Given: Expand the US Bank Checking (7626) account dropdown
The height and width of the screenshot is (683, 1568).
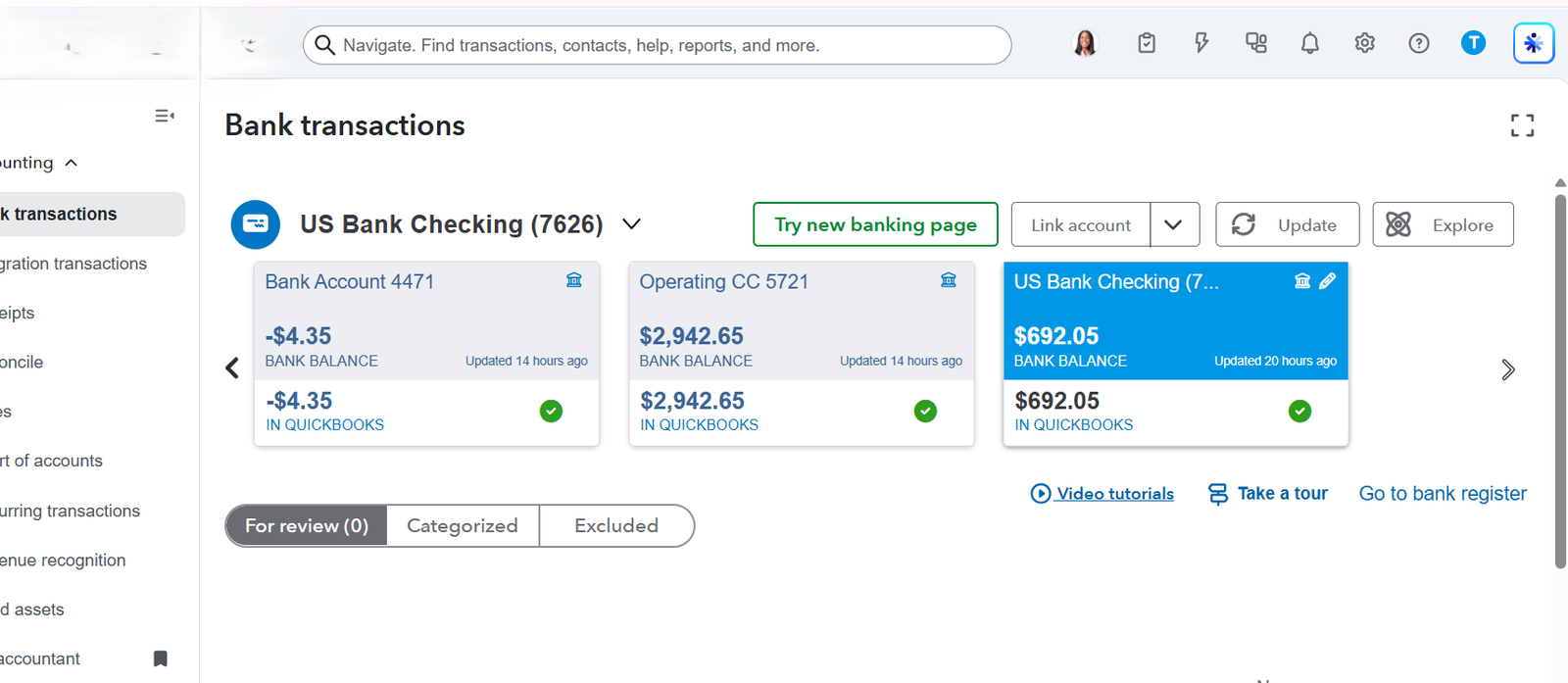Looking at the screenshot, I should click(x=632, y=224).
